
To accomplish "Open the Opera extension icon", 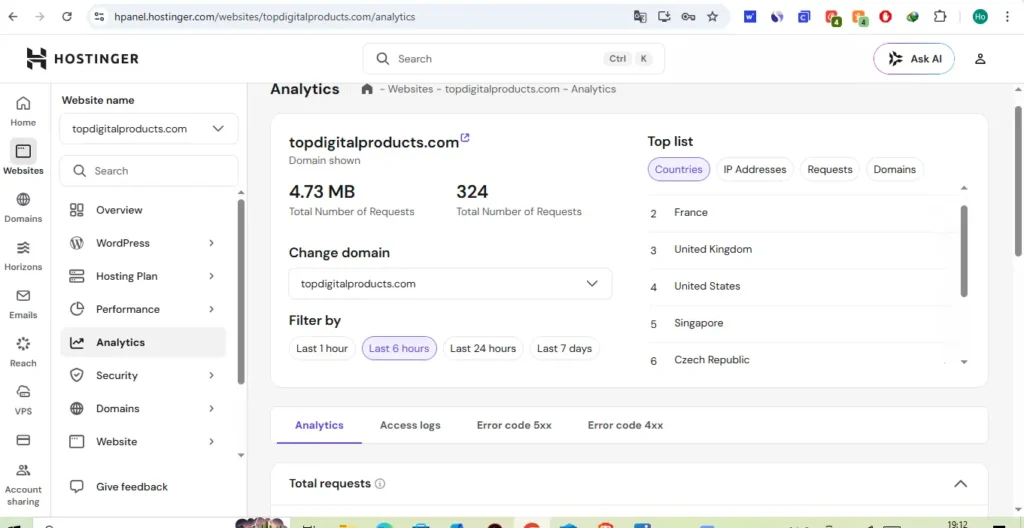I will click(886, 17).
